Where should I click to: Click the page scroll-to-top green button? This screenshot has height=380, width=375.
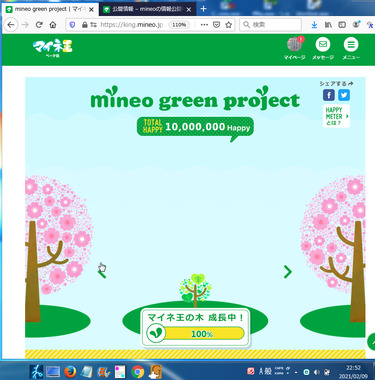click(x=371, y=341)
